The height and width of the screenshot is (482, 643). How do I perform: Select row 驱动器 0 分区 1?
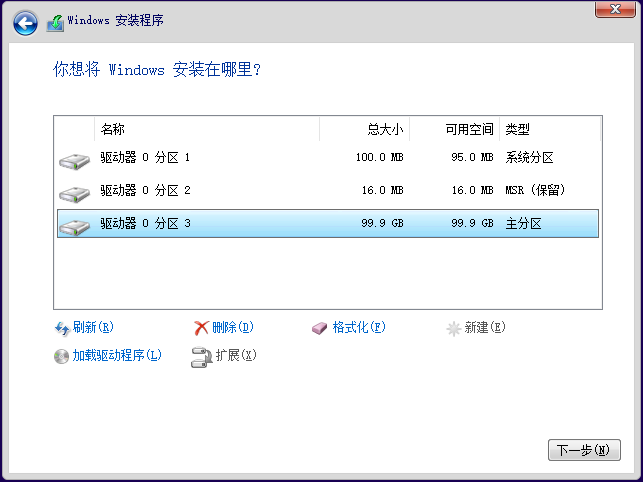click(328, 158)
